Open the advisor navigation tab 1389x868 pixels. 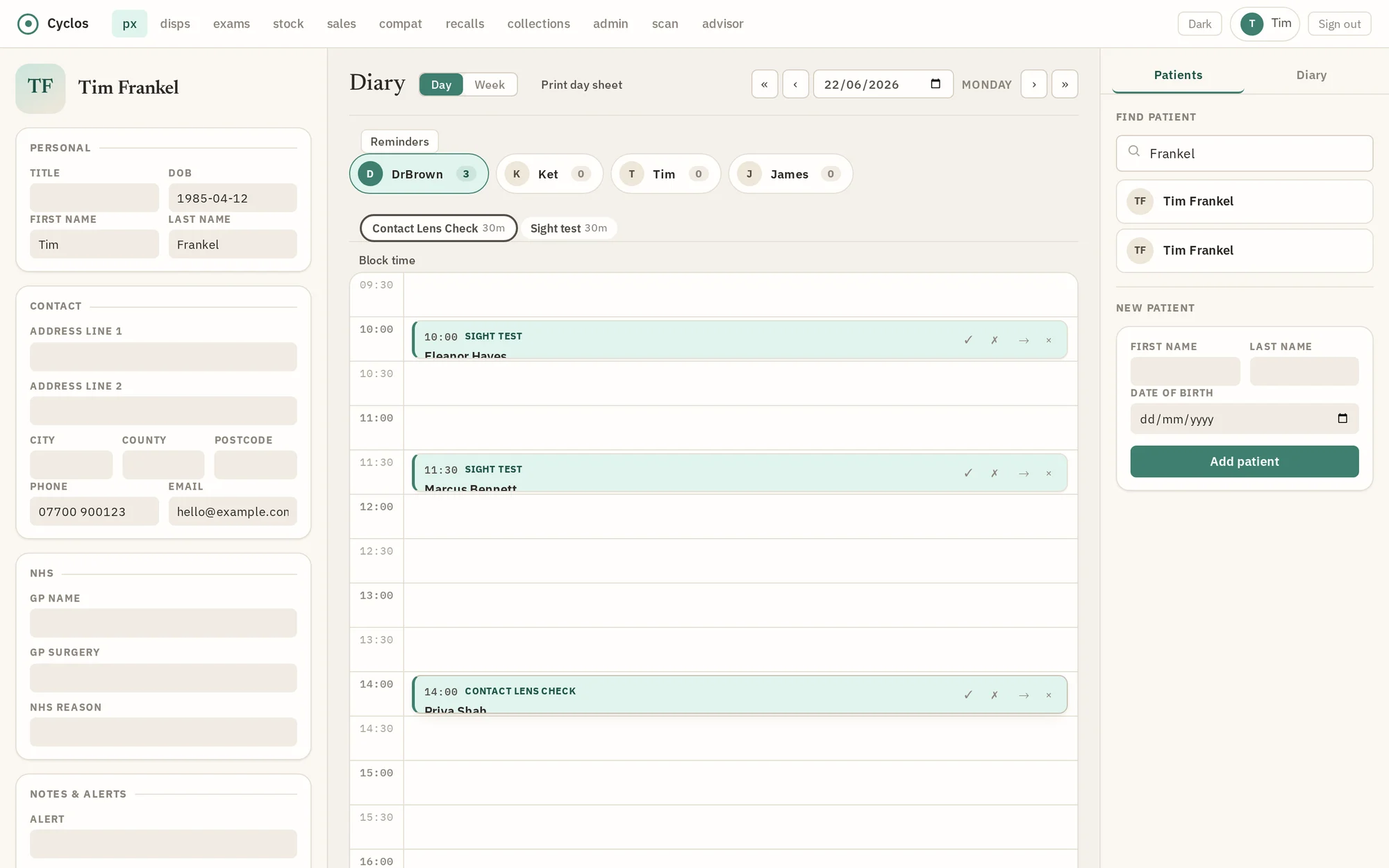coord(723,24)
